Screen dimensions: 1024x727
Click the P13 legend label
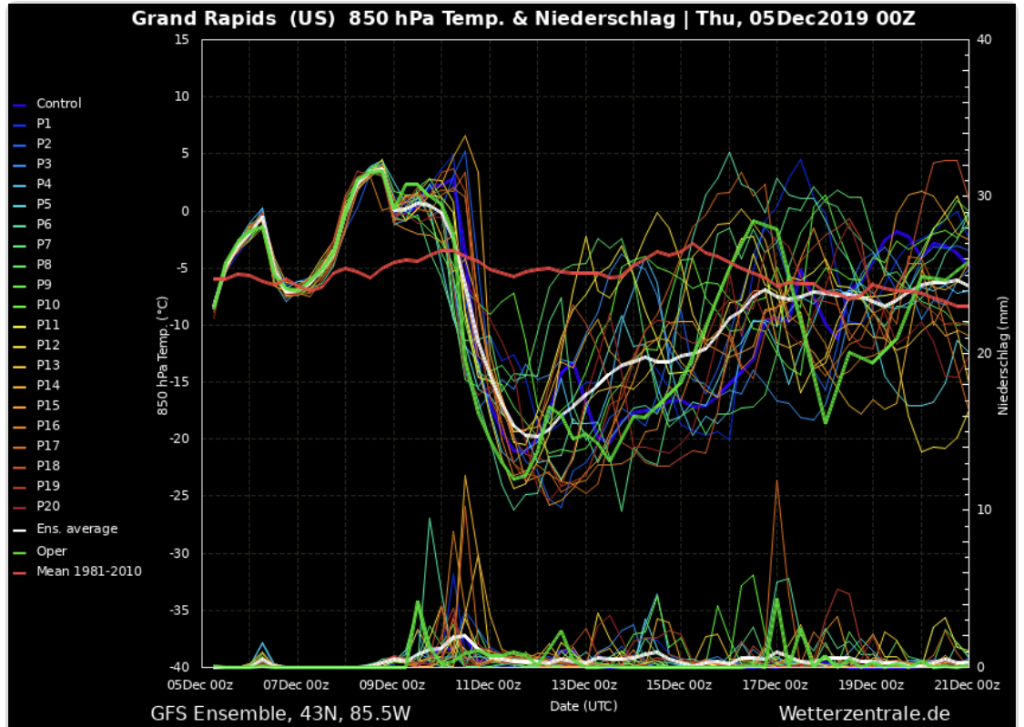48,365
